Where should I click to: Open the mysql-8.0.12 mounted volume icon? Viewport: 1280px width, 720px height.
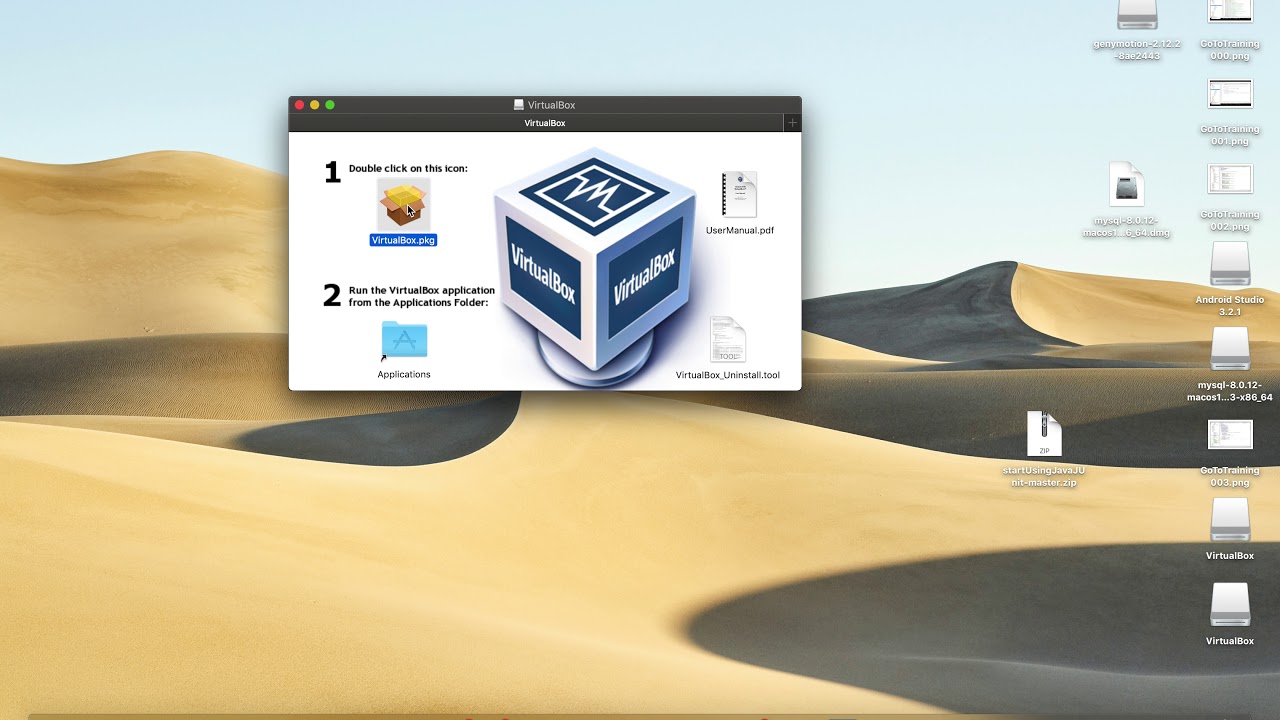(x=1230, y=350)
